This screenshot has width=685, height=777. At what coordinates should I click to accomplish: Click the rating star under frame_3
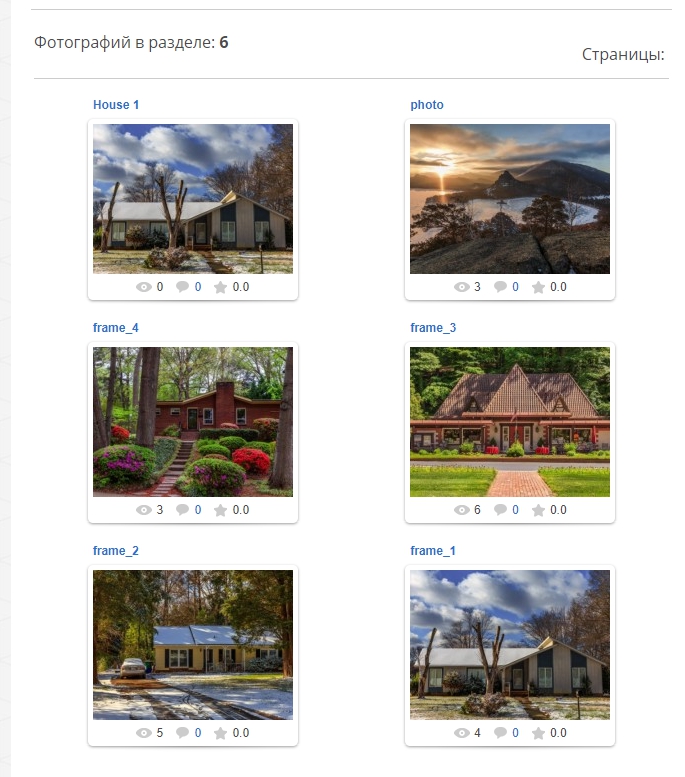pos(538,510)
